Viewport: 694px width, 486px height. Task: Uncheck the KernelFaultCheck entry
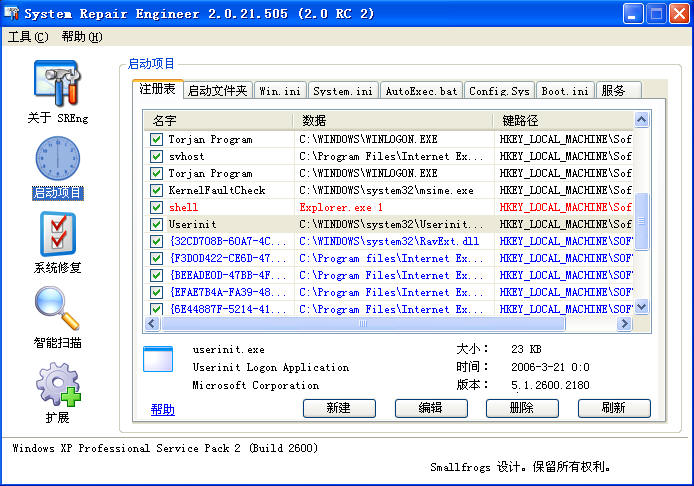pyautogui.click(x=156, y=190)
